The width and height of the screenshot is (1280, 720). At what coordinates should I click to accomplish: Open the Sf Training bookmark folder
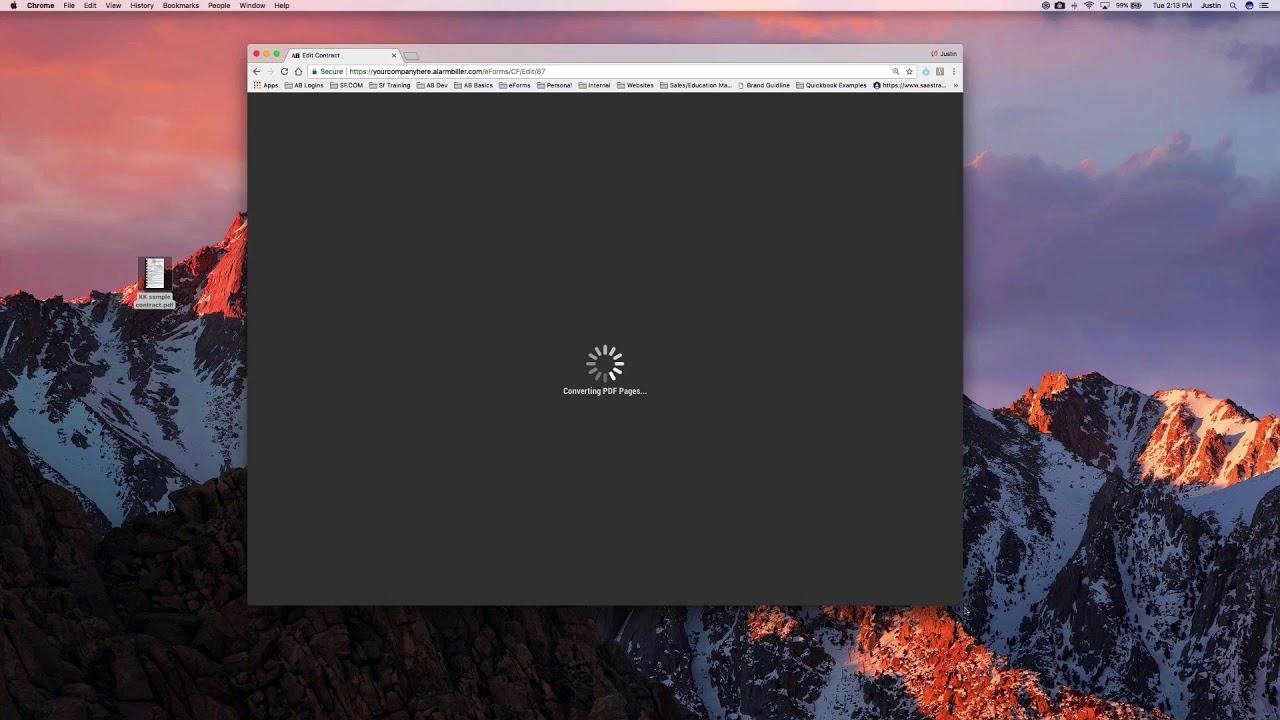389,85
